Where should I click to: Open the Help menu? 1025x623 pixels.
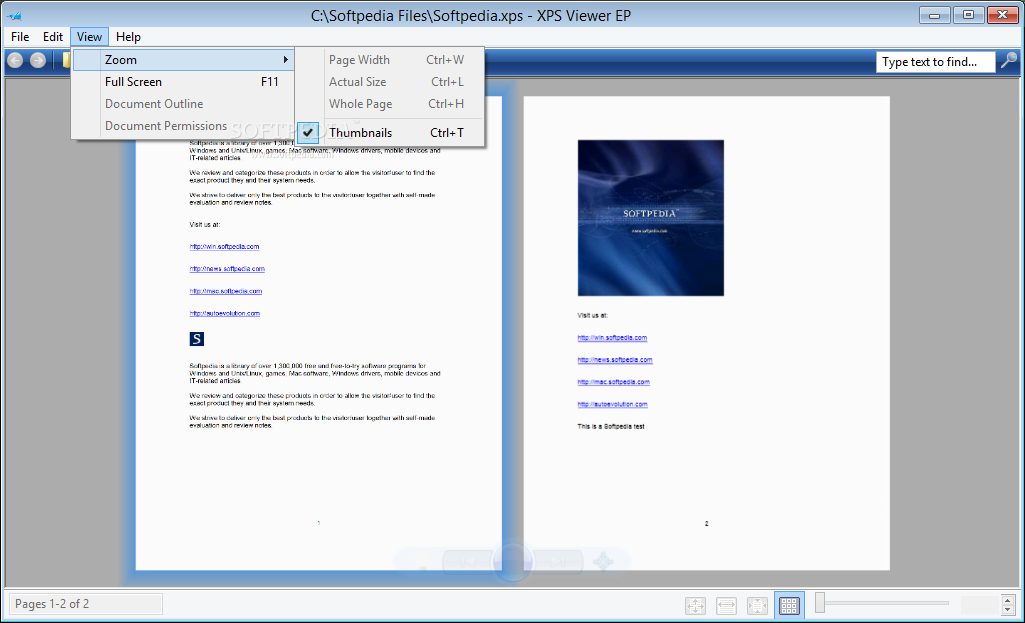click(x=128, y=37)
